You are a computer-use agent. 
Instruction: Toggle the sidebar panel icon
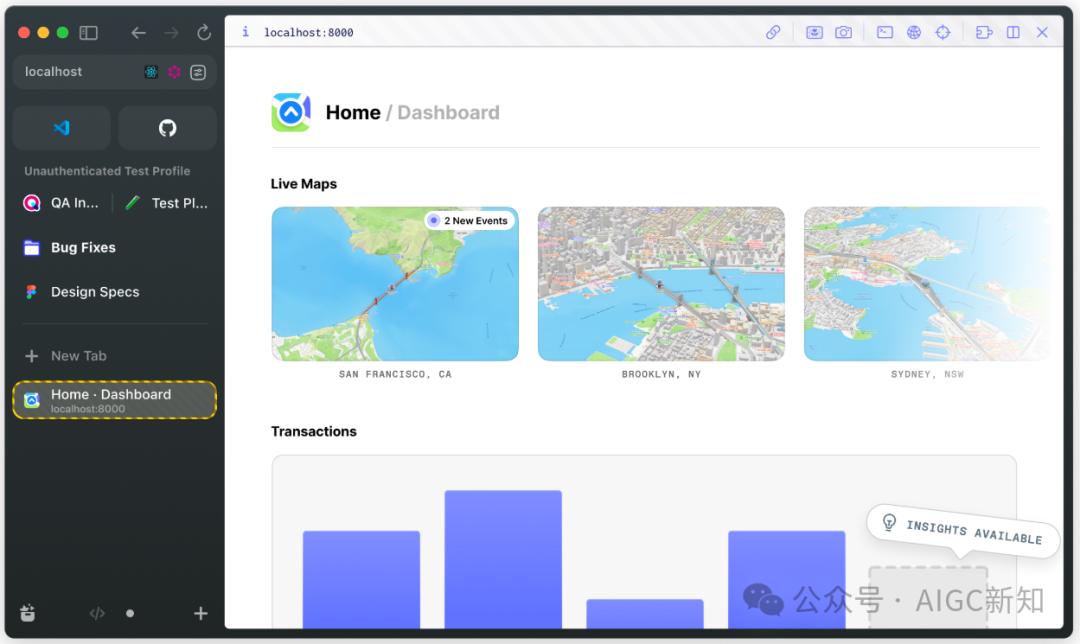88,32
